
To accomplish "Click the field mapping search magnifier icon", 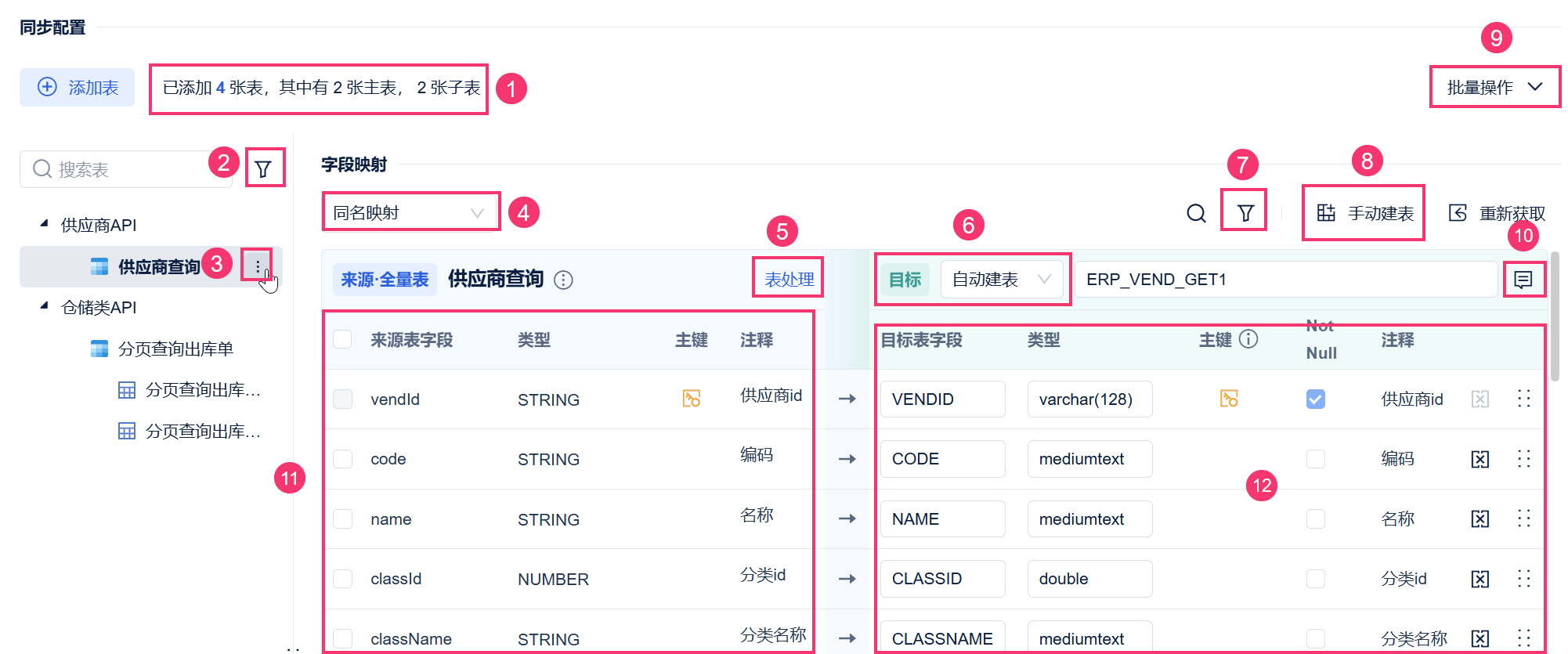I will pos(1196,213).
